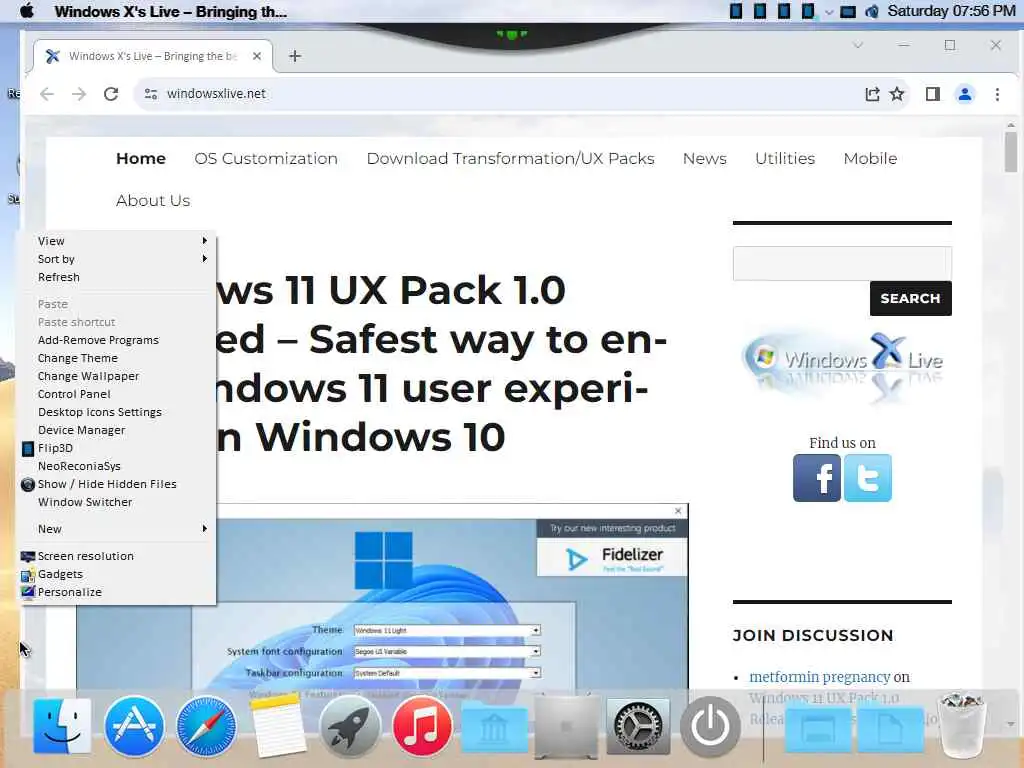The width and height of the screenshot is (1024, 768).
Task: Open System Preferences gear in dock
Action: click(638, 726)
